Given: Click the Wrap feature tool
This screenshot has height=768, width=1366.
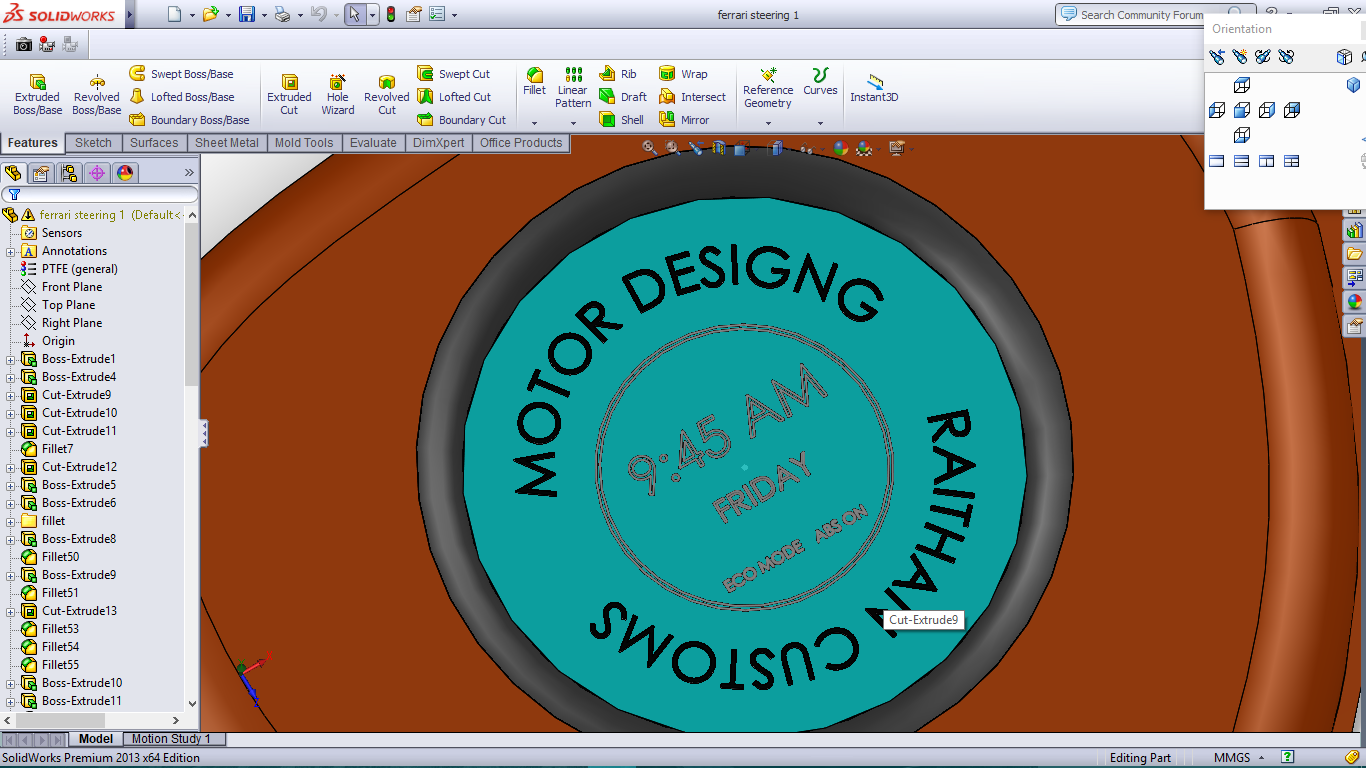Looking at the screenshot, I should [x=683, y=74].
